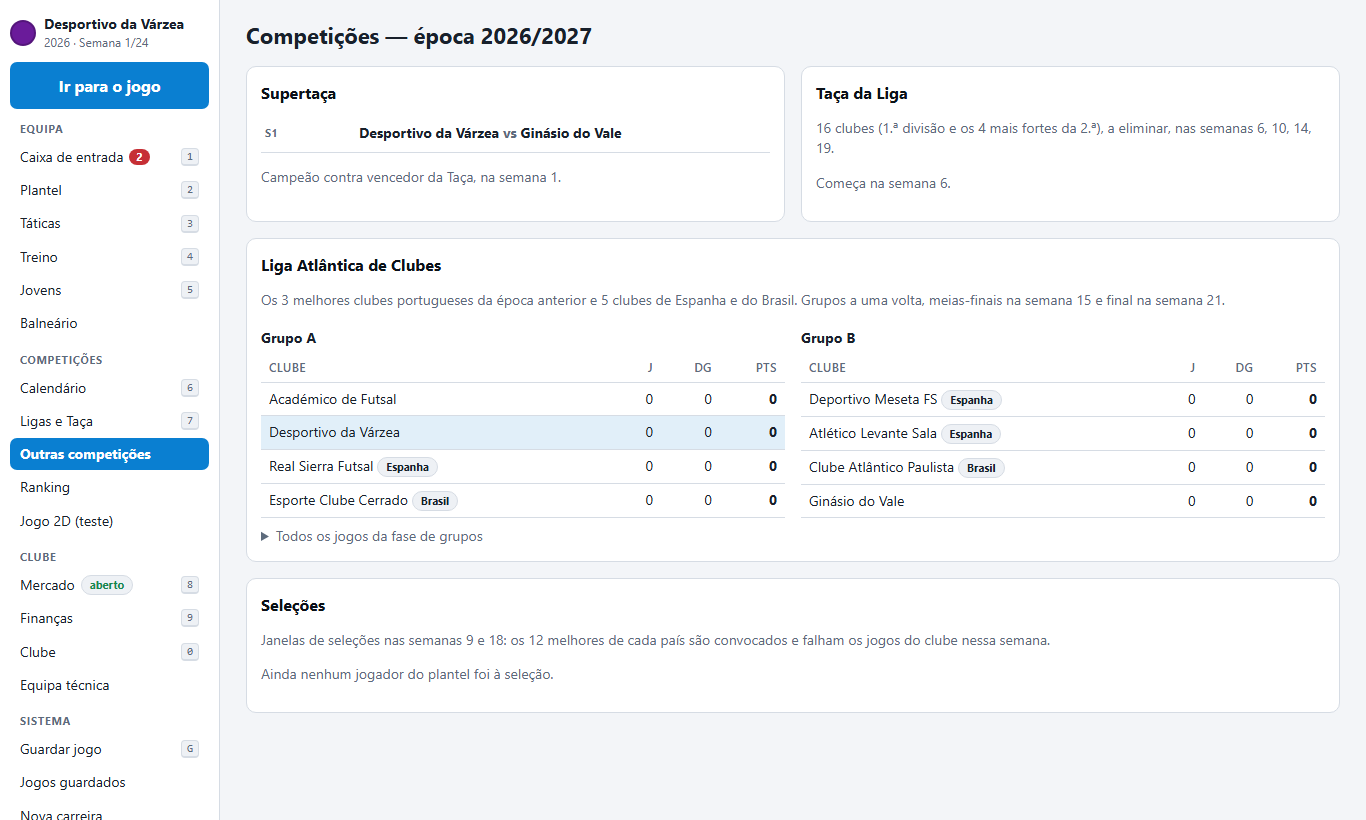Image resolution: width=1366 pixels, height=820 pixels.
Task: Click Esporte Clube Cerrado row
Action: (522, 501)
